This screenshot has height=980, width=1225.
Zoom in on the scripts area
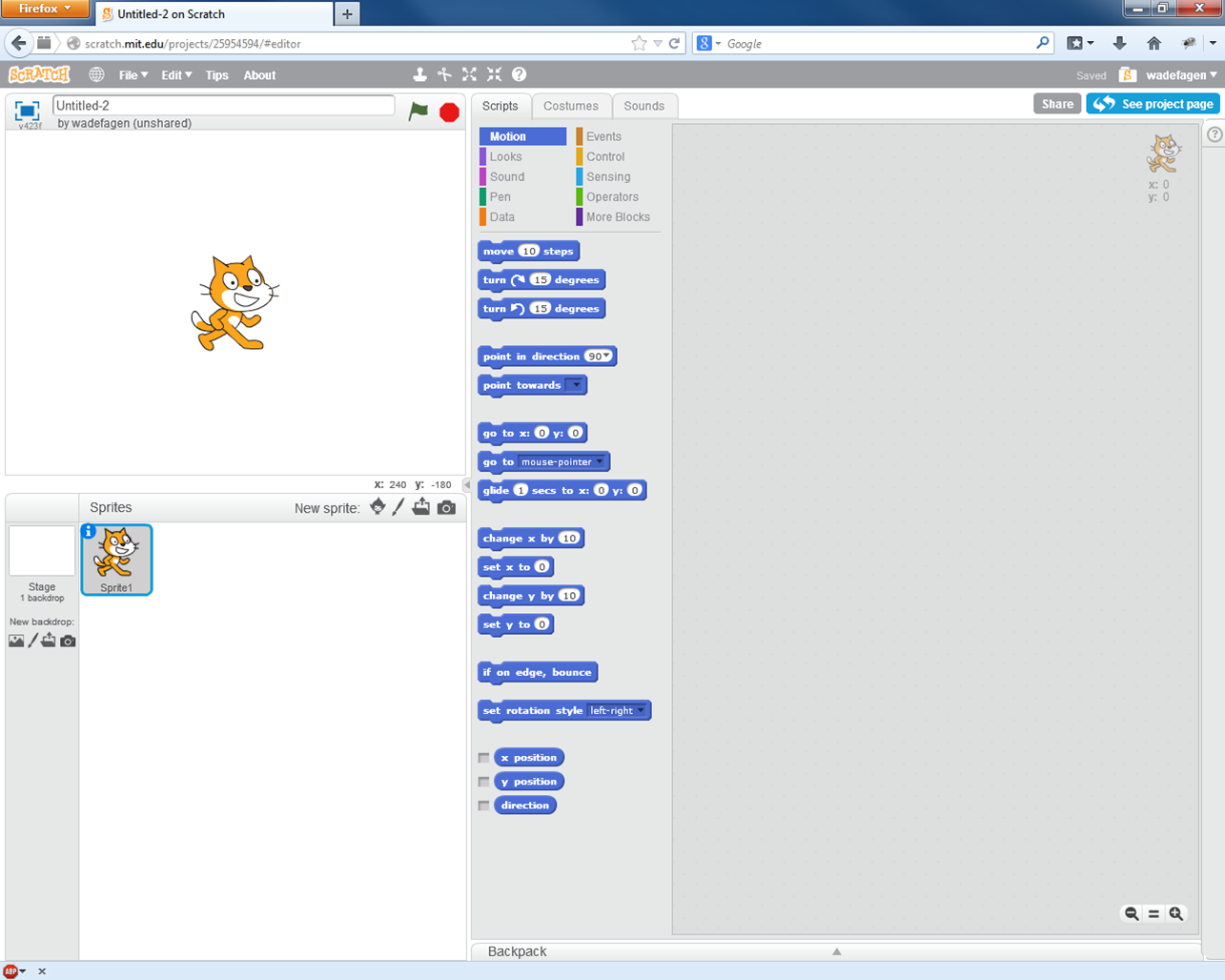pos(1176,913)
